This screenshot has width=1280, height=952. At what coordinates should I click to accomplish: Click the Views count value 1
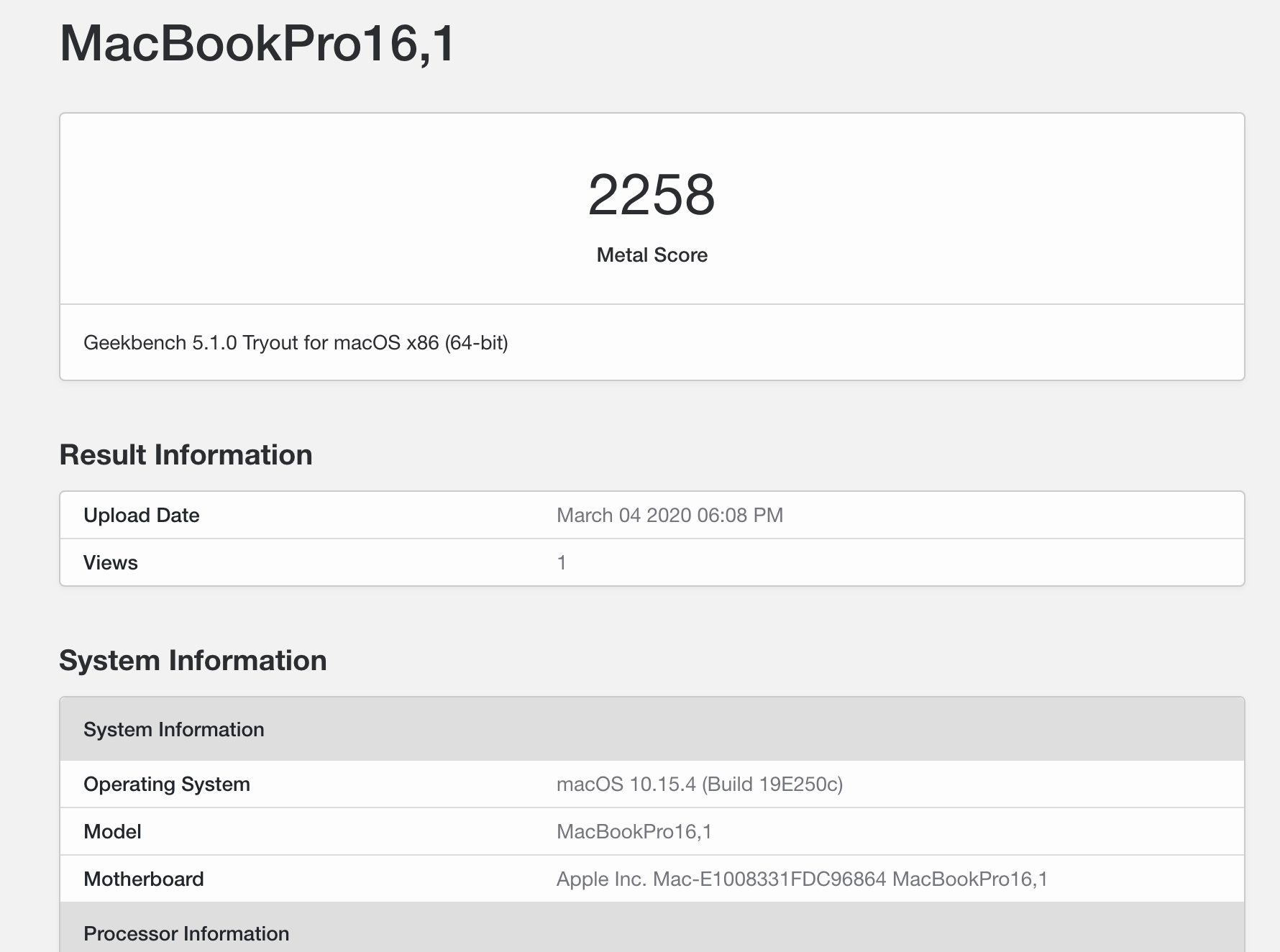click(x=562, y=563)
